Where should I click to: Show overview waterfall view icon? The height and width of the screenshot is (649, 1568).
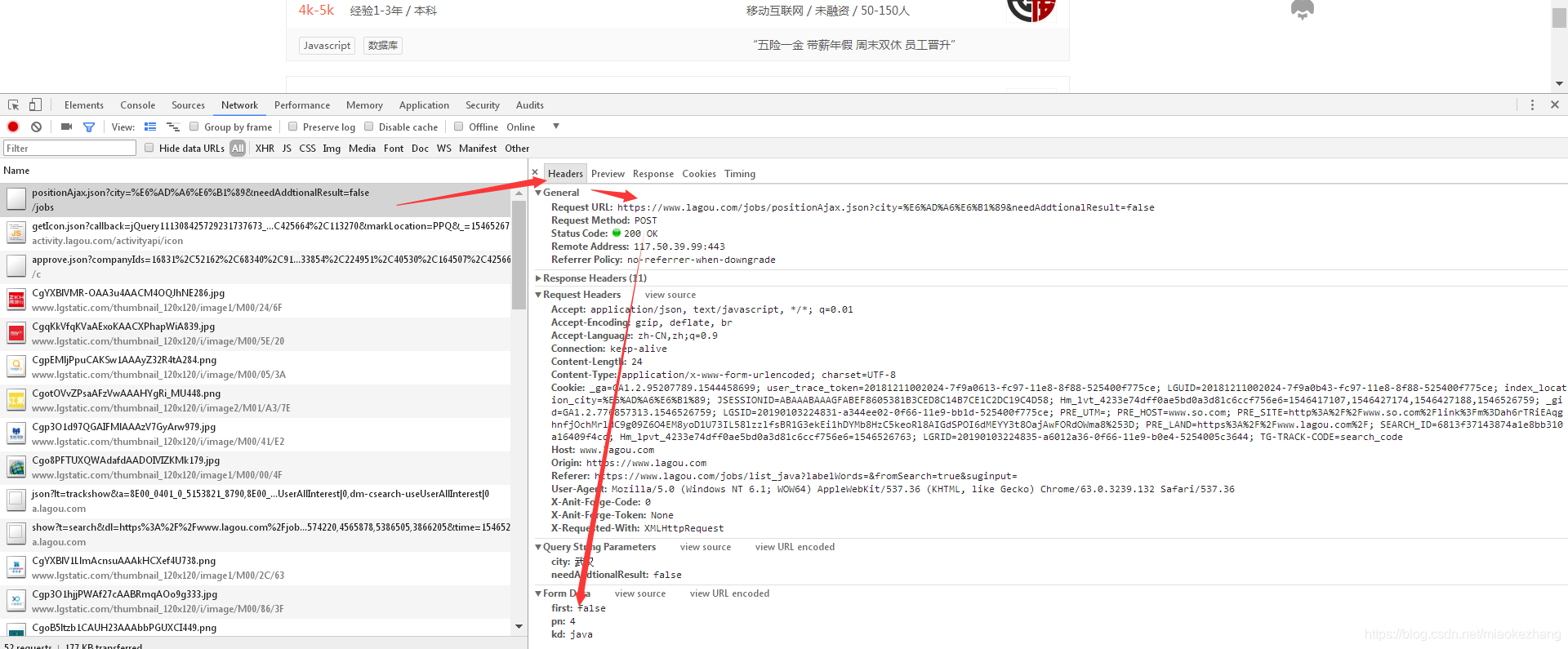[x=172, y=127]
